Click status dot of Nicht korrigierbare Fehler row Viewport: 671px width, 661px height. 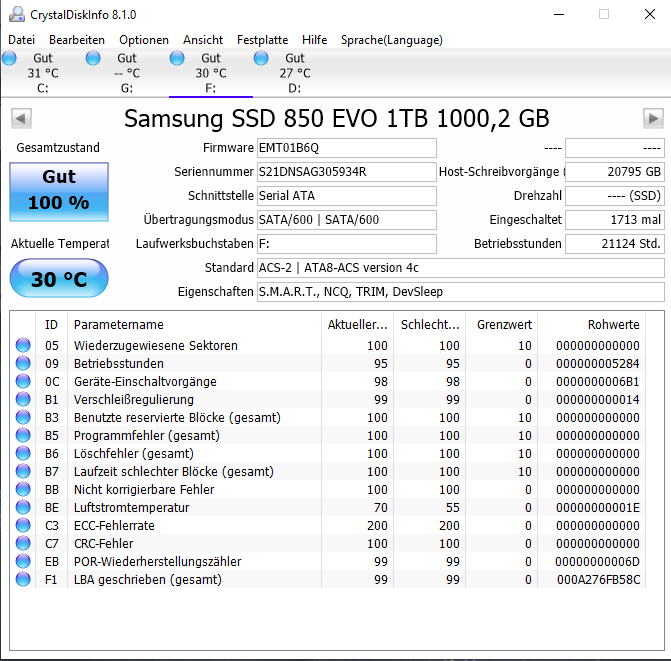tap(23, 489)
